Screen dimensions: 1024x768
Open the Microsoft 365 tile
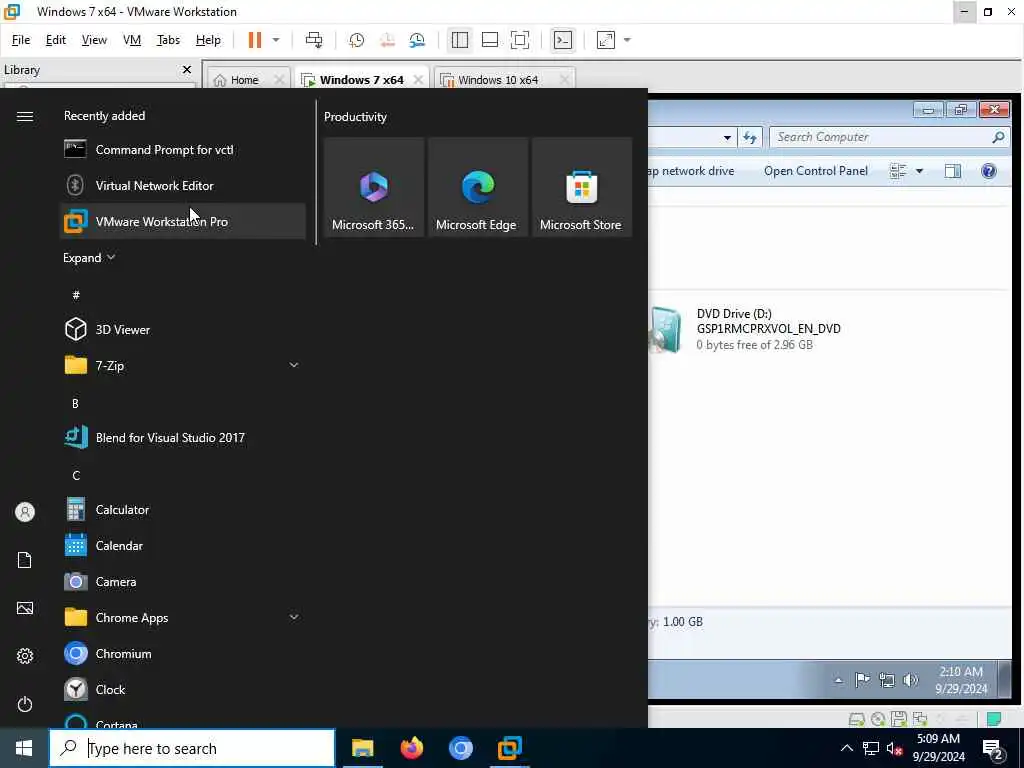pos(374,187)
